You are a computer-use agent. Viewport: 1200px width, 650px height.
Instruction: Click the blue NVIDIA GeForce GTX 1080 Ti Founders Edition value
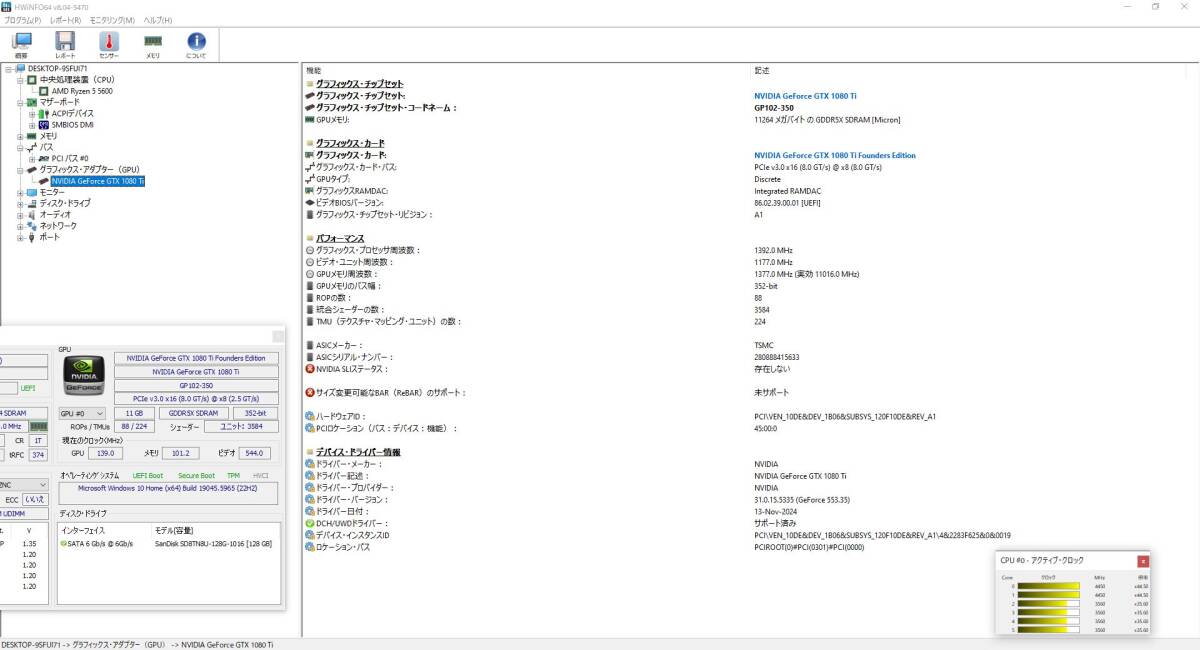835,155
